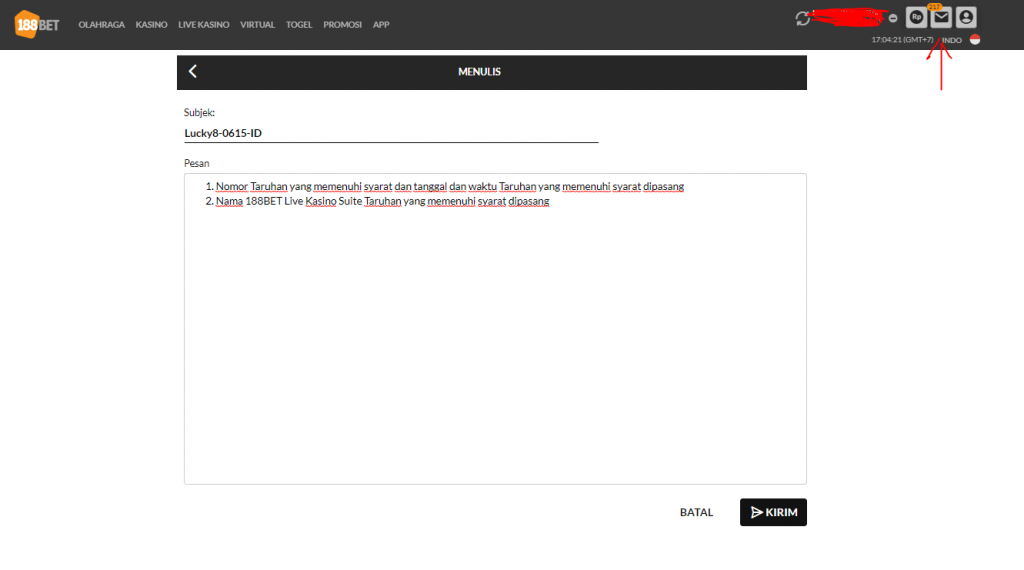1024x570 pixels.
Task: Hide balance using the minus icon
Action: point(893,18)
